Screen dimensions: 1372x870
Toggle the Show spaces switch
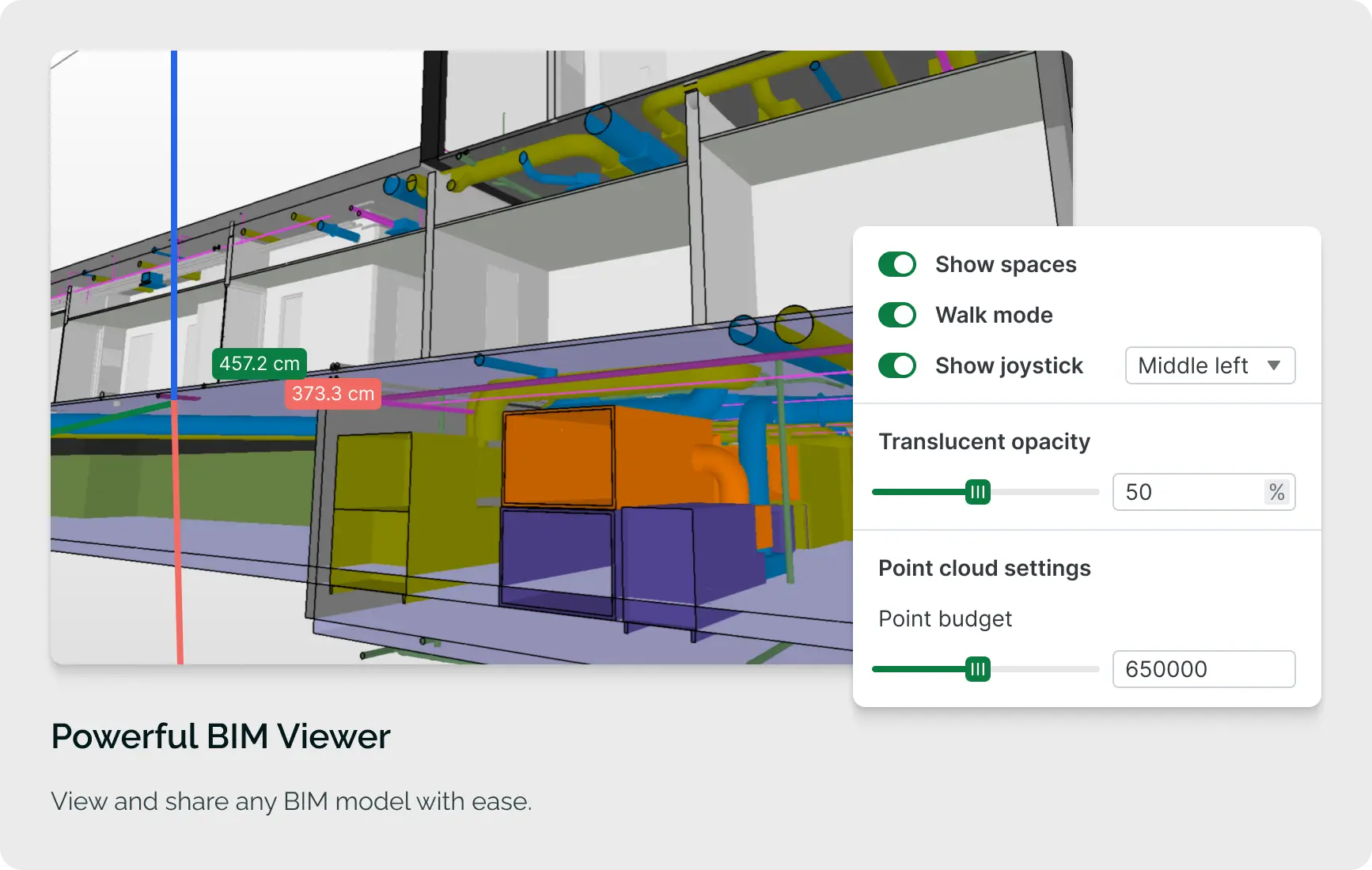click(896, 264)
